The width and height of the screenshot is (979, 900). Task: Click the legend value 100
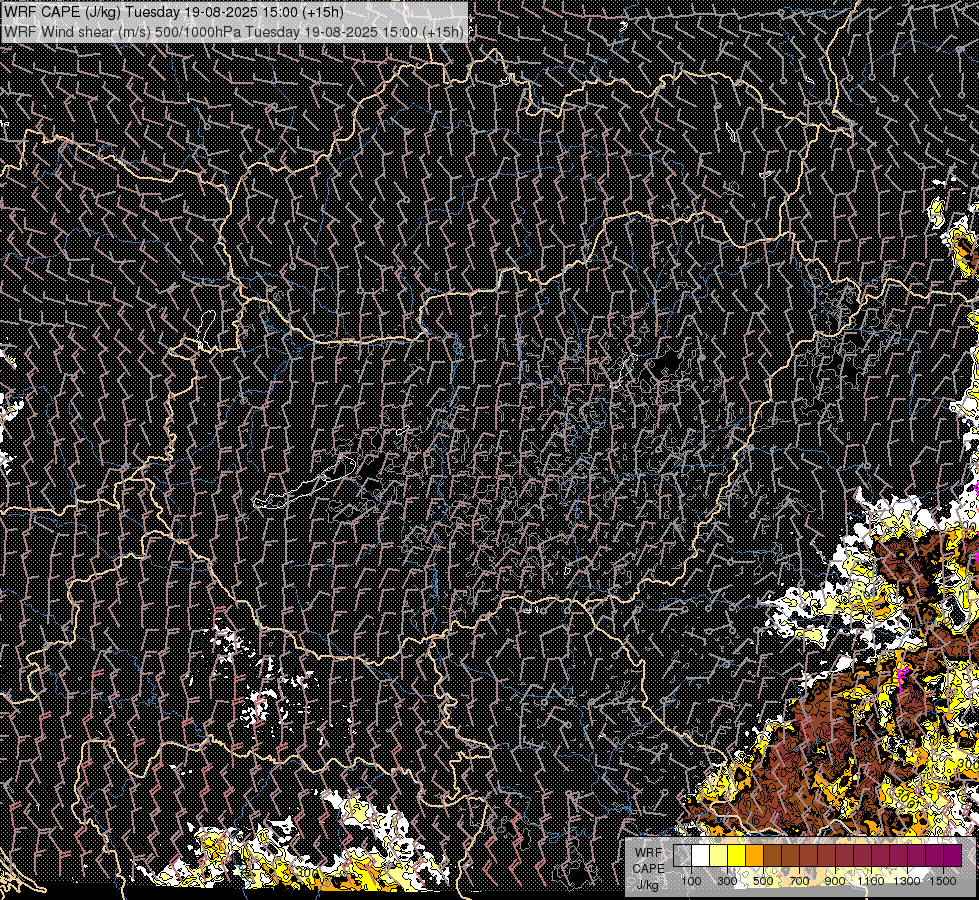[x=691, y=881]
